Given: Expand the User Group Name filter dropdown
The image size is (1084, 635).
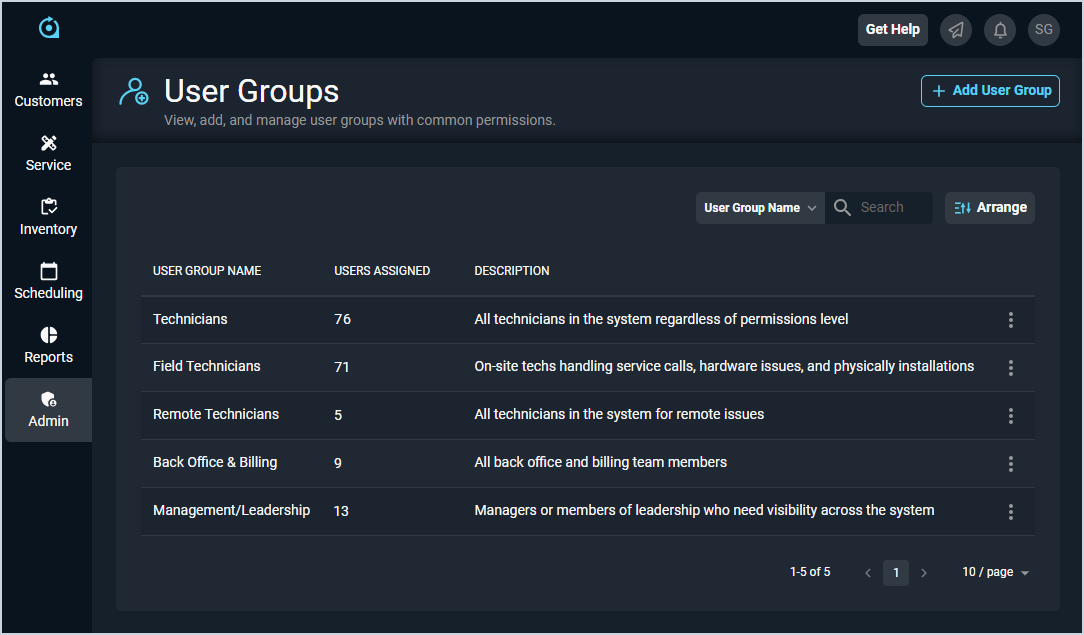Looking at the screenshot, I should click(x=760, y=208).
